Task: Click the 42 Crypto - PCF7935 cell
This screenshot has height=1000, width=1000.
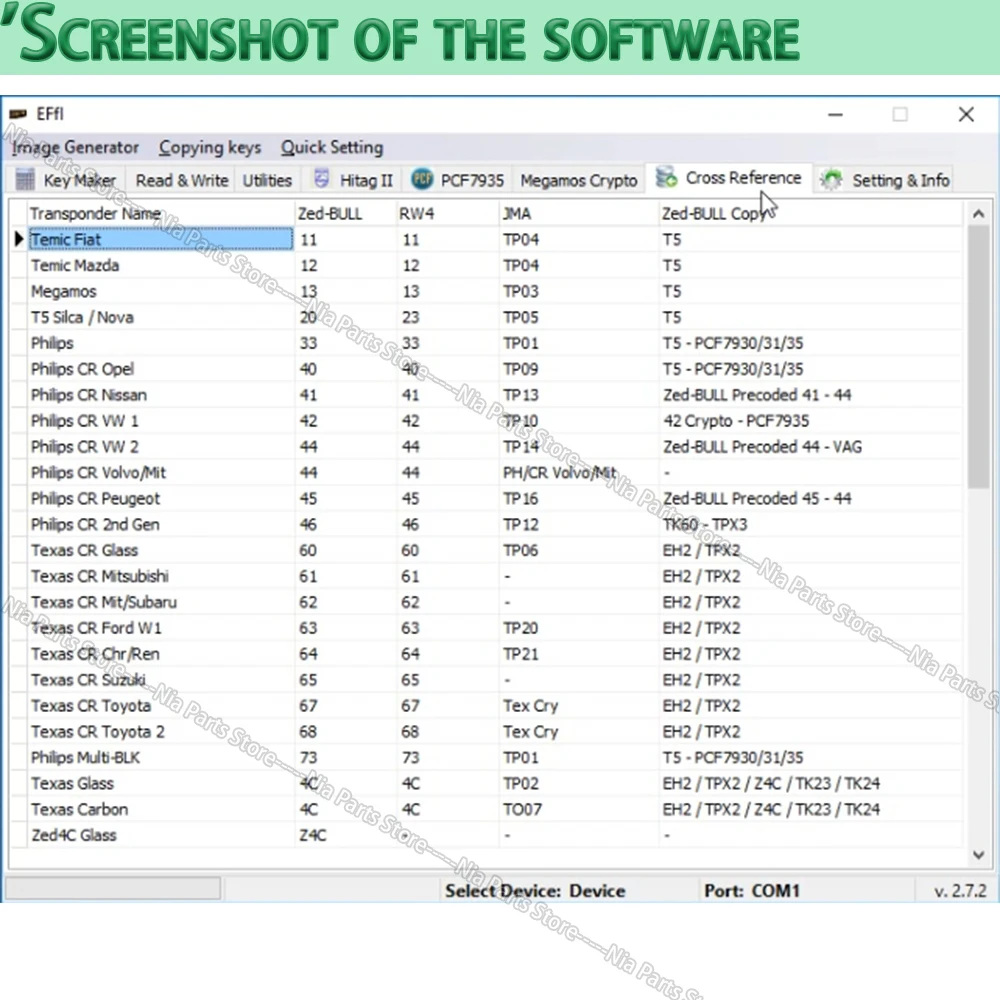Action: coord(810,421)
